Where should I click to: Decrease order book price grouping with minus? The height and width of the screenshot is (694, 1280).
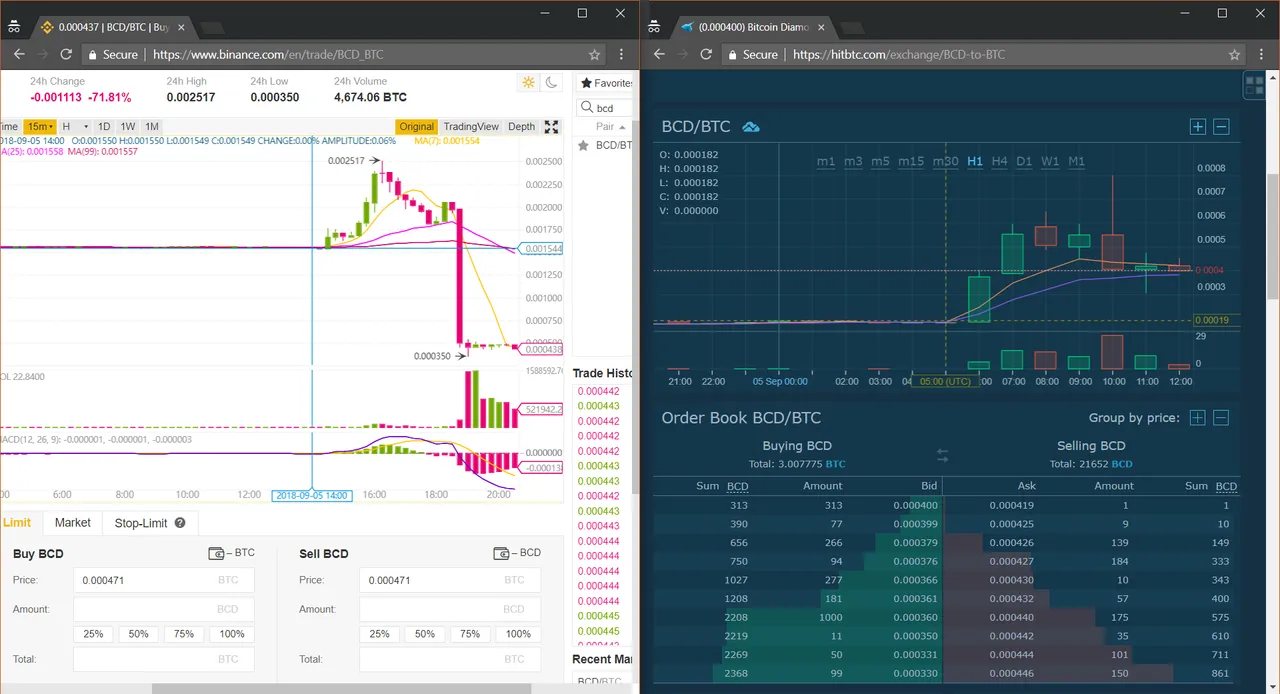(1221, 418)
